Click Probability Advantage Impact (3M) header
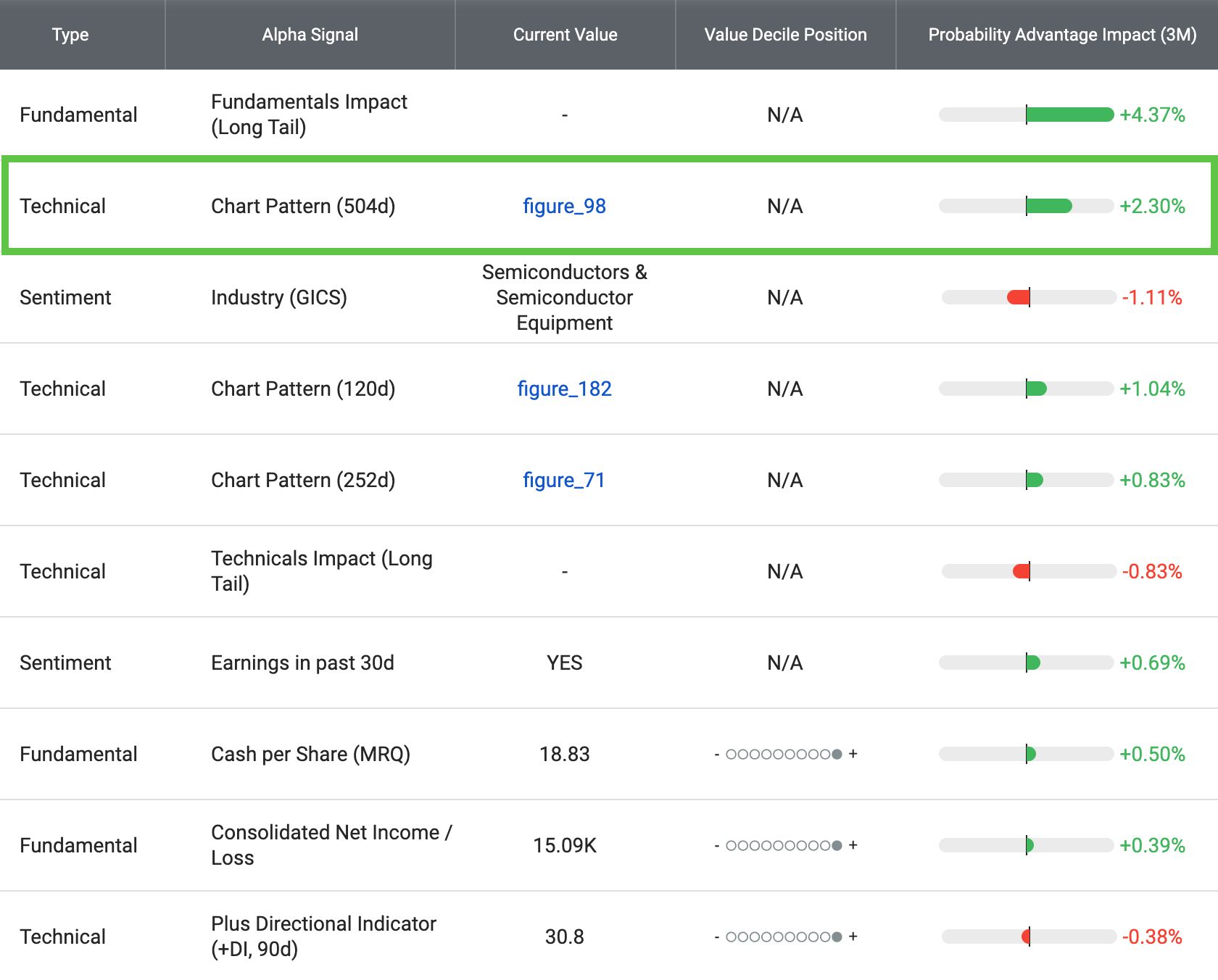The width and height of the screenshot is (1218, 980). point(1062,35)
